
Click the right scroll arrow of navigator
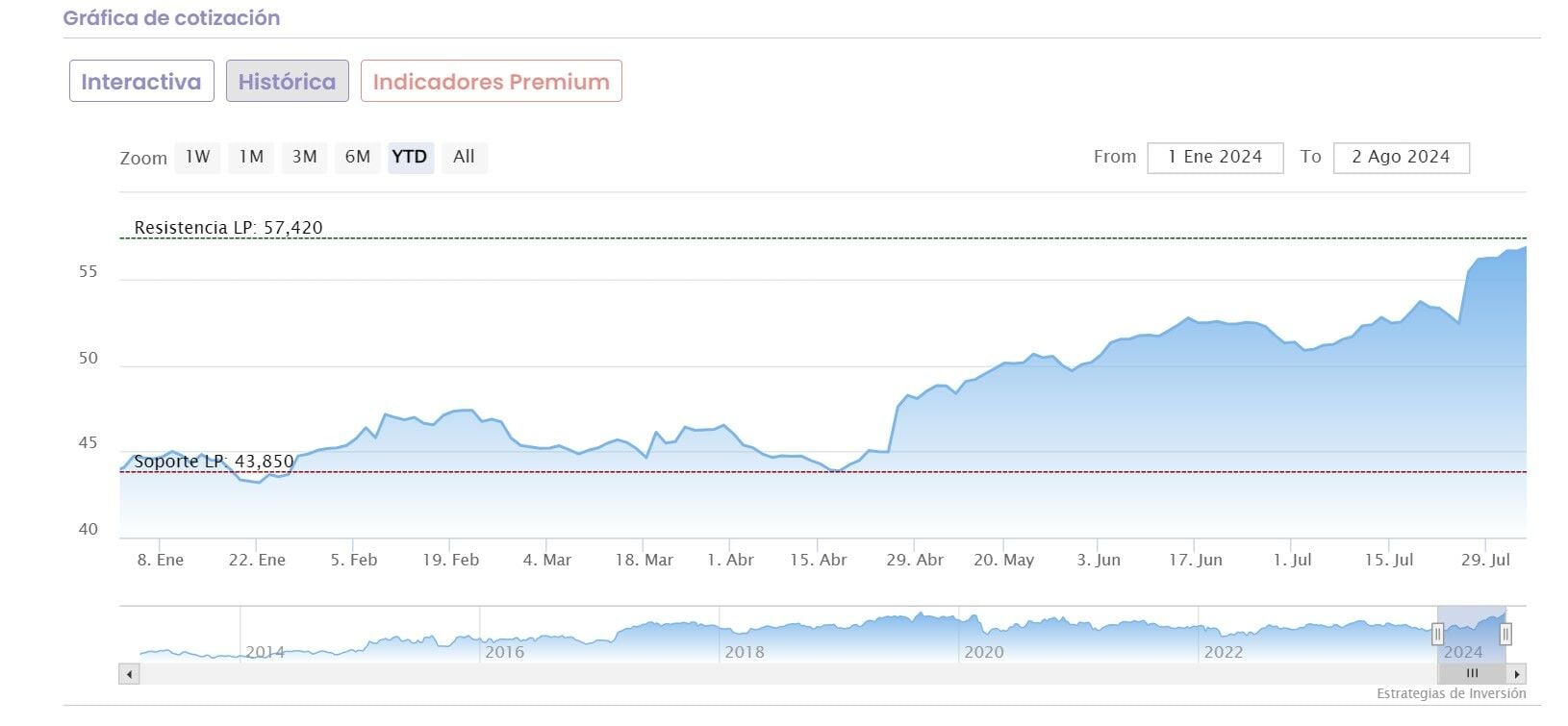click(1517, 674)
